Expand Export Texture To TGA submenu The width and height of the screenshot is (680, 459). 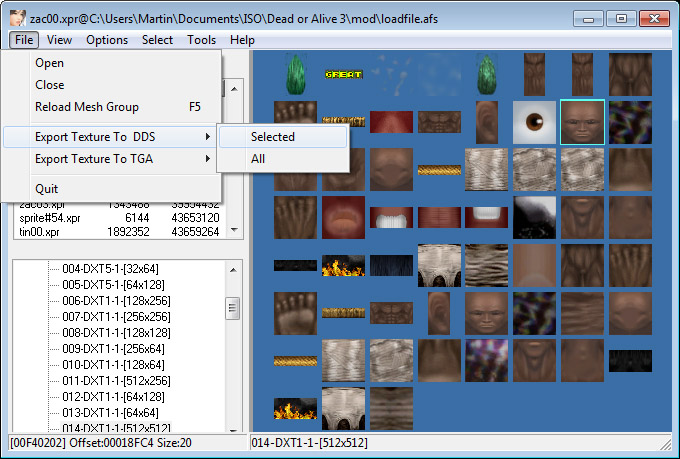point(109,159)
